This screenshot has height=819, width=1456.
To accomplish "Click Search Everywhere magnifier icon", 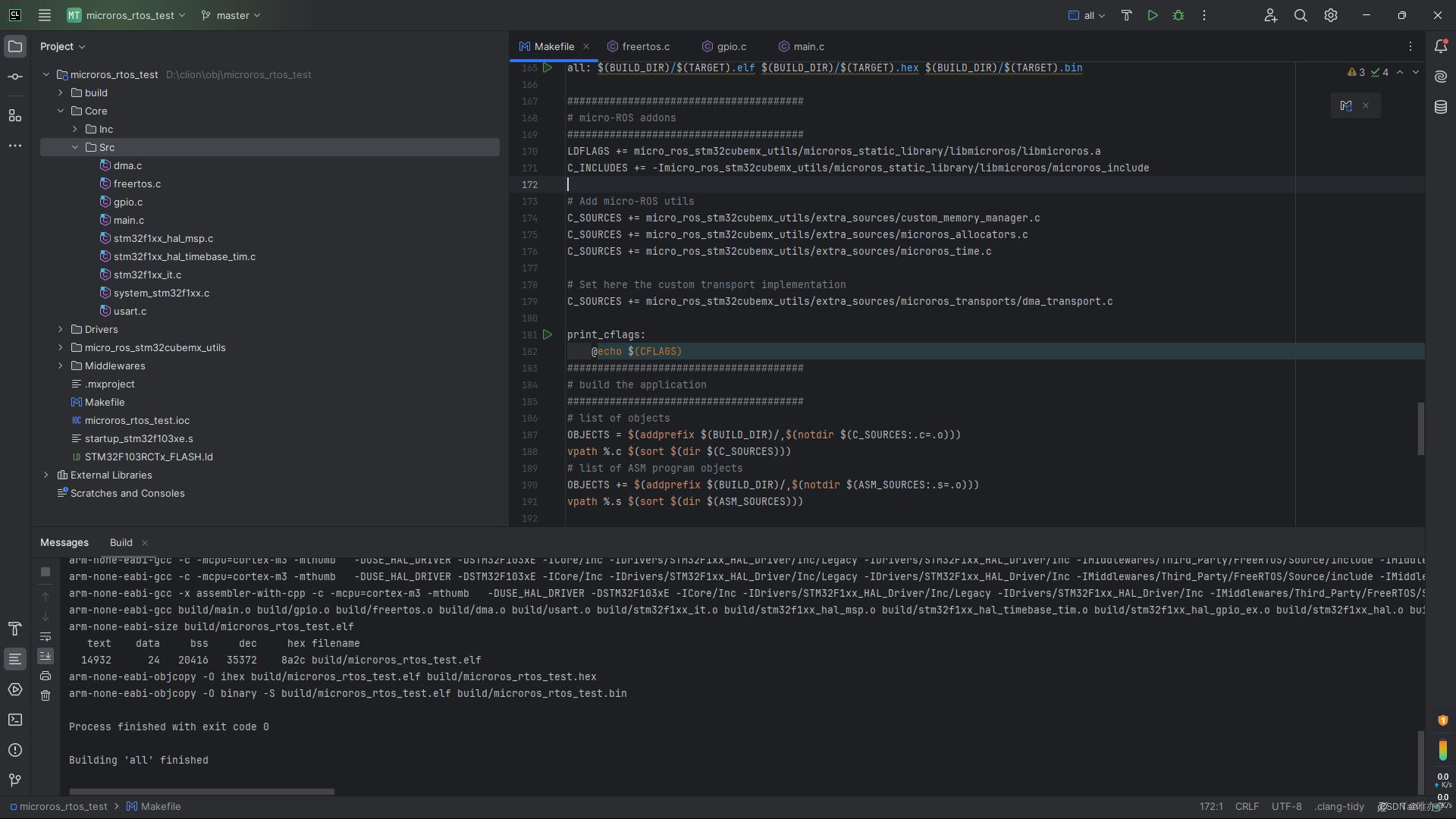I will tap(1301, 15).
